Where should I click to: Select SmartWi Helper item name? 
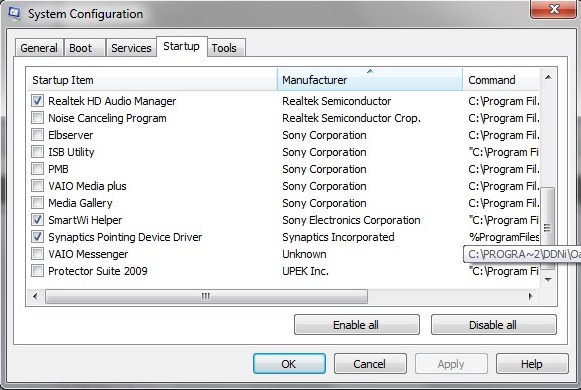click(x=85, y=220)
